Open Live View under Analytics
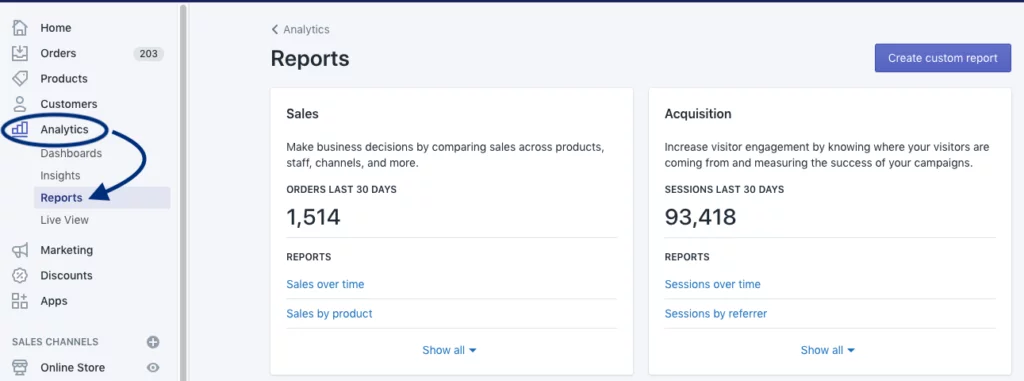1024x381 pixels. coord(64,220)
